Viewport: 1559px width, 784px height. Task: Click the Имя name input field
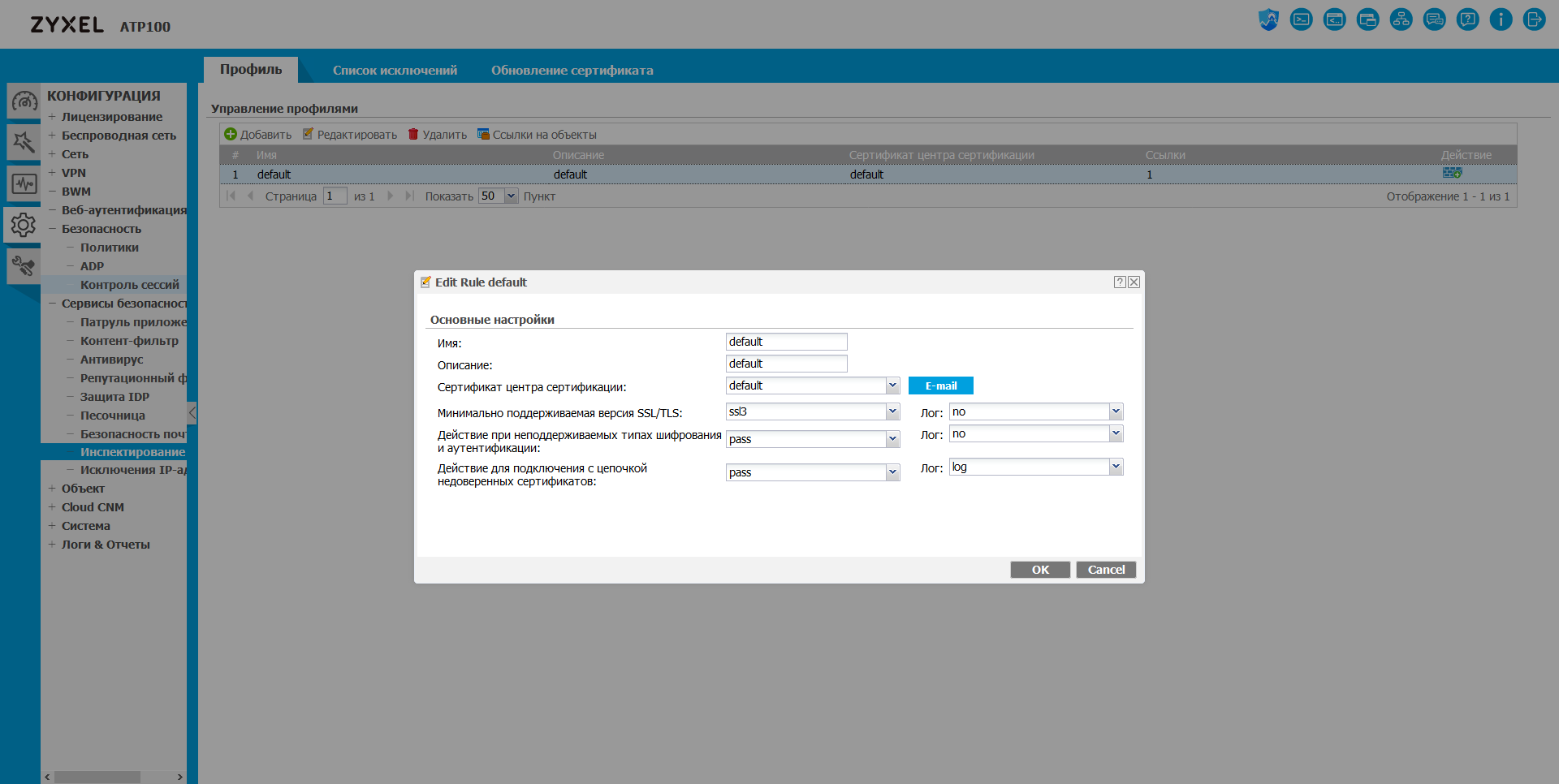coord(786,342)
